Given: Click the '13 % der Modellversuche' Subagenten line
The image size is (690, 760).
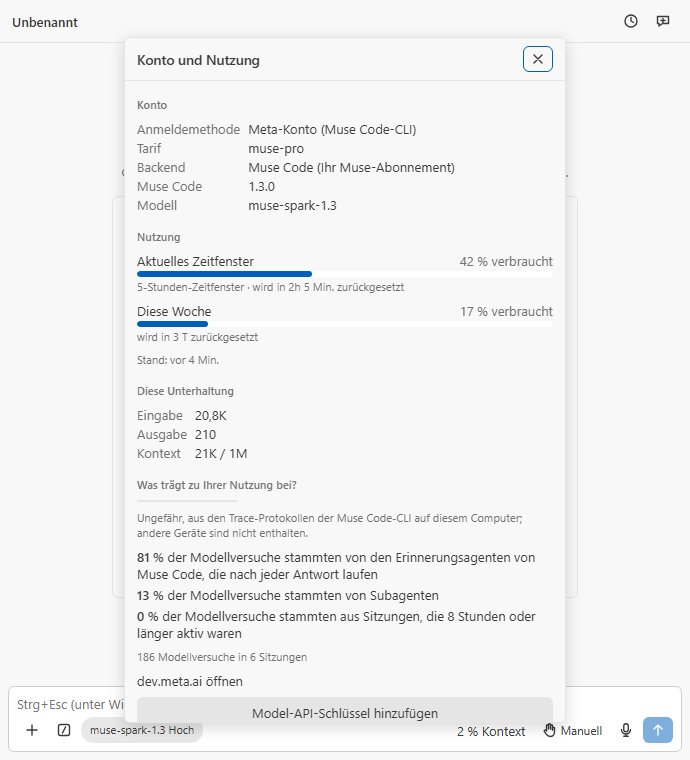Looking at the screenshot, I should (288, 596).
